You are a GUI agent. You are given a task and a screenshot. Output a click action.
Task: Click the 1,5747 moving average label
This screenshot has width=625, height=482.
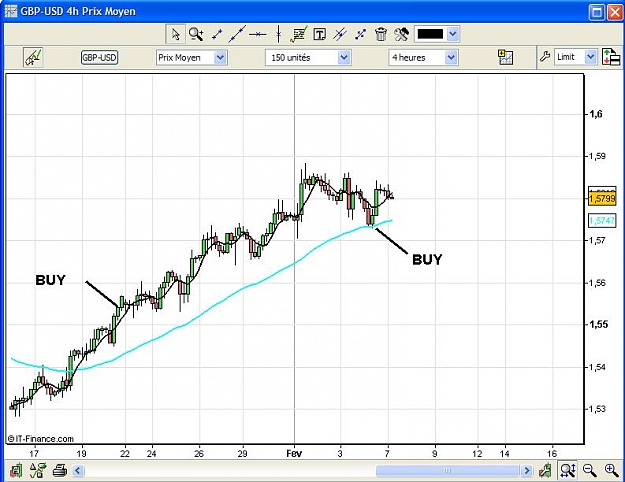(602, 220)
